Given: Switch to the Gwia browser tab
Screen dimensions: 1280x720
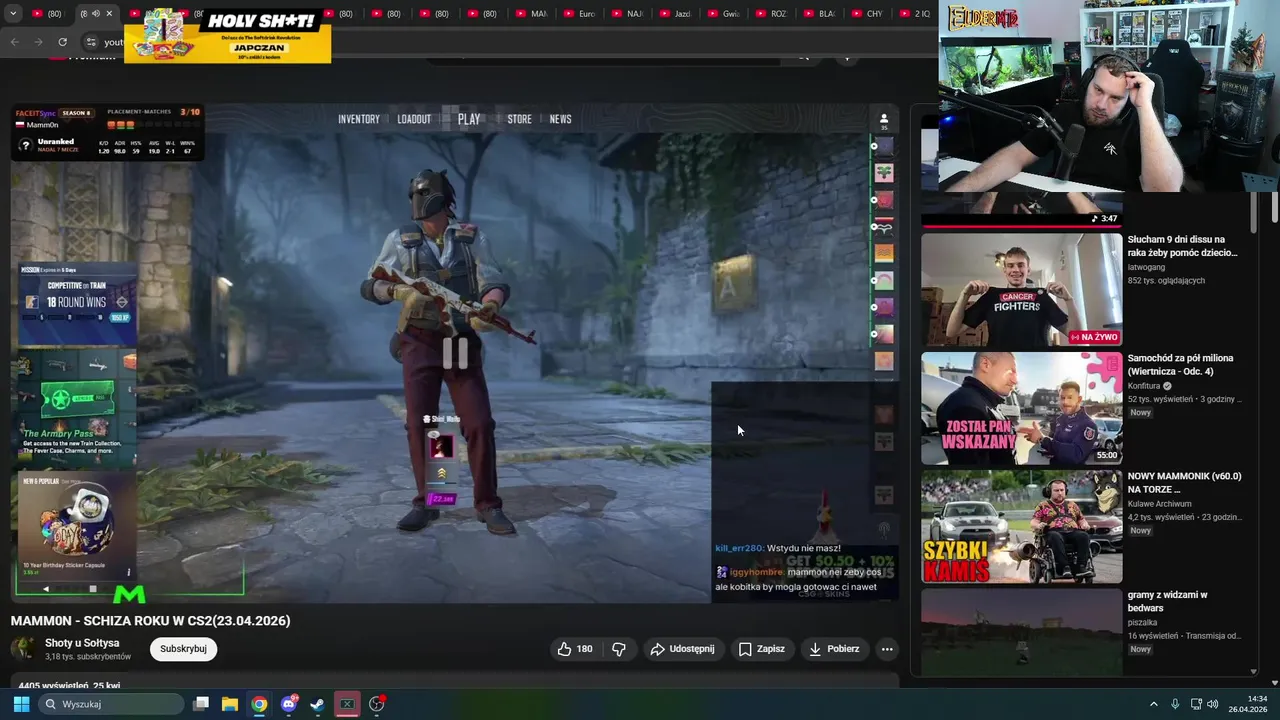Looking at the screenshot, I should pyautogui.click(x=726, y=14).
